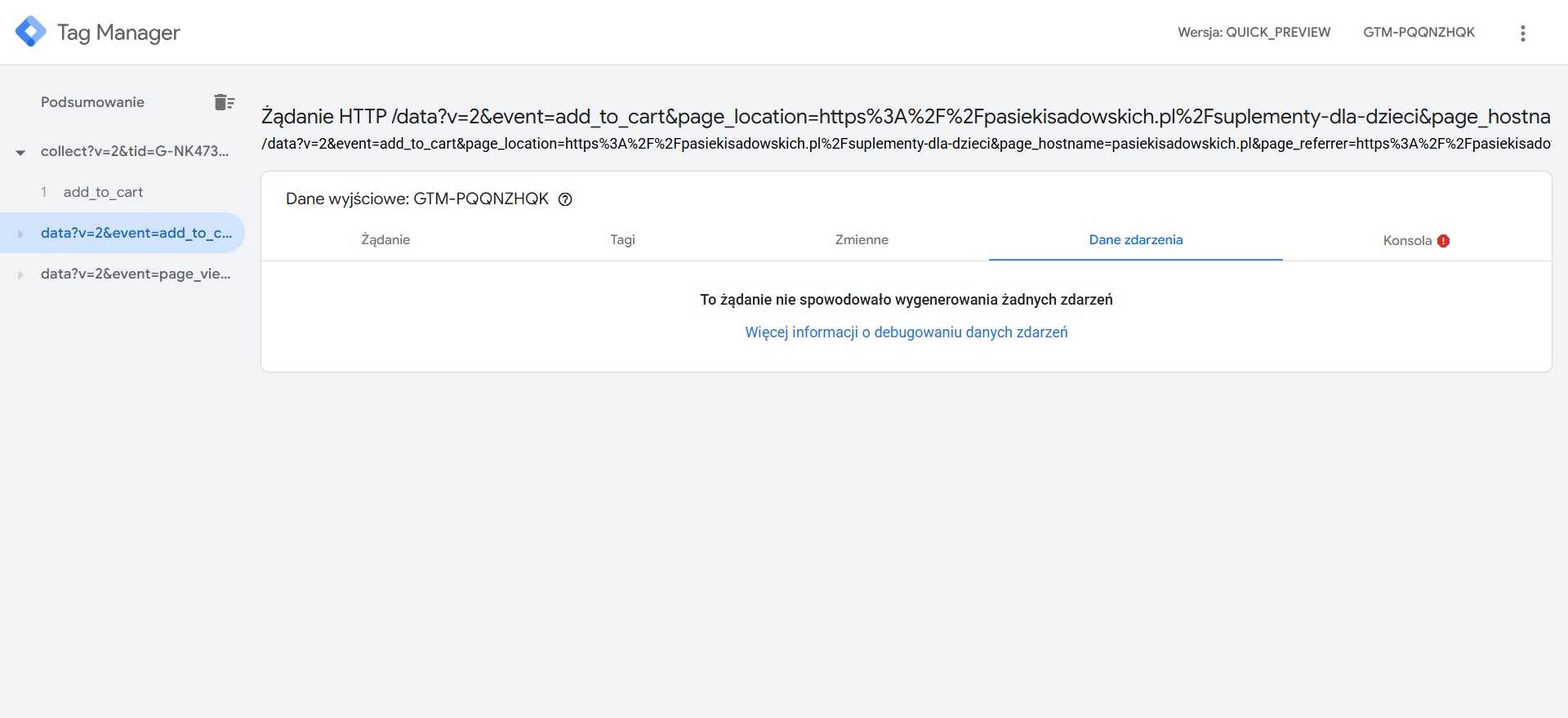
Task: Select the data?v=2&event=add_to_c request row
Action: 122,233
